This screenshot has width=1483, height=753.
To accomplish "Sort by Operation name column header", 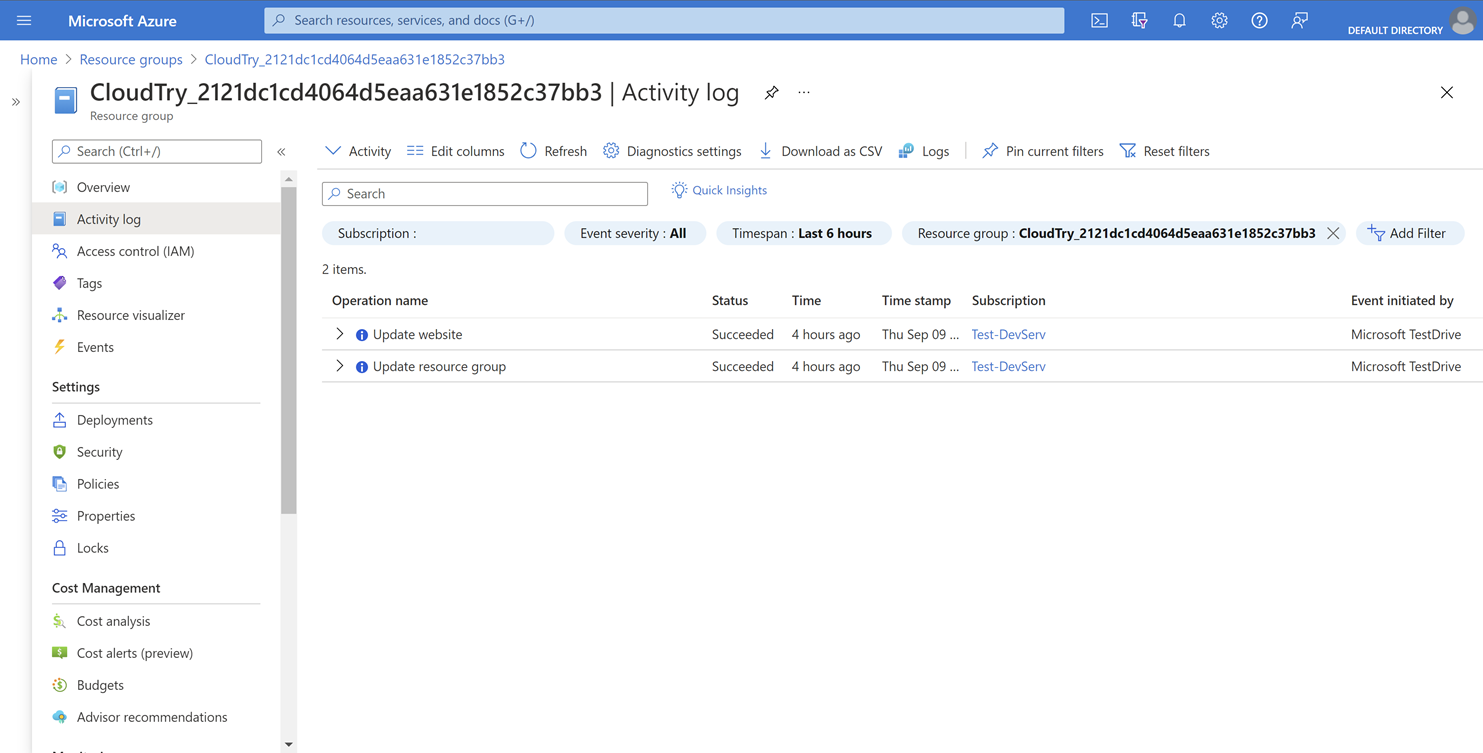I will click(380, 300).
